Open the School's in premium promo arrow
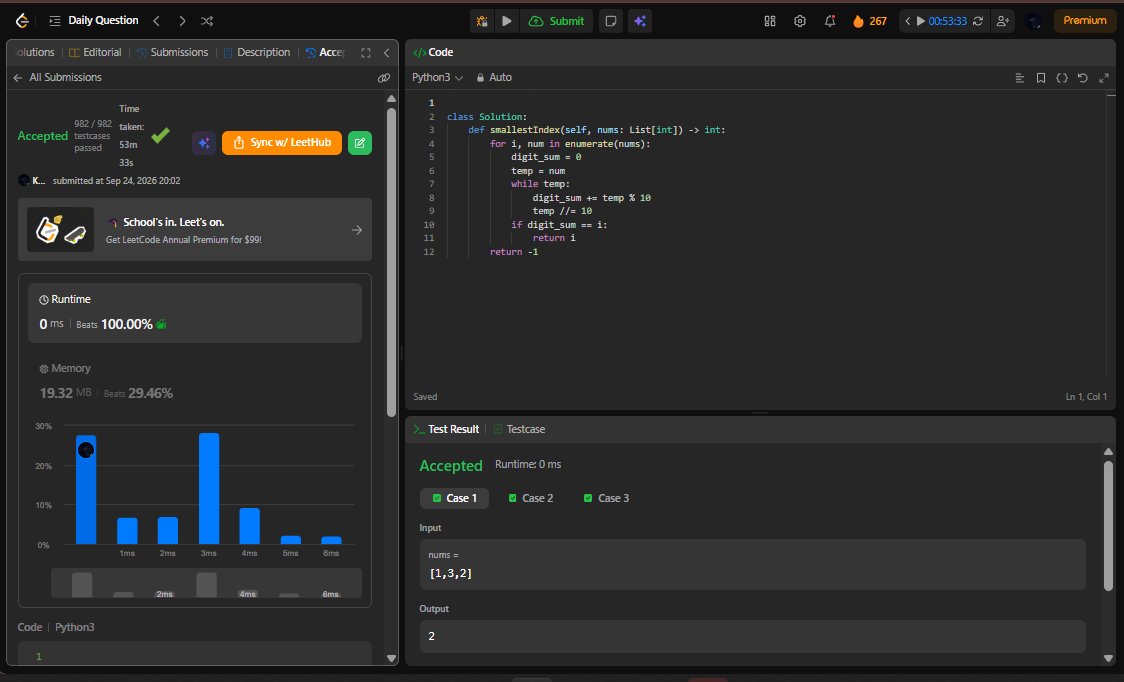Screen dimensions: 1124x682 tap(357, 229)
